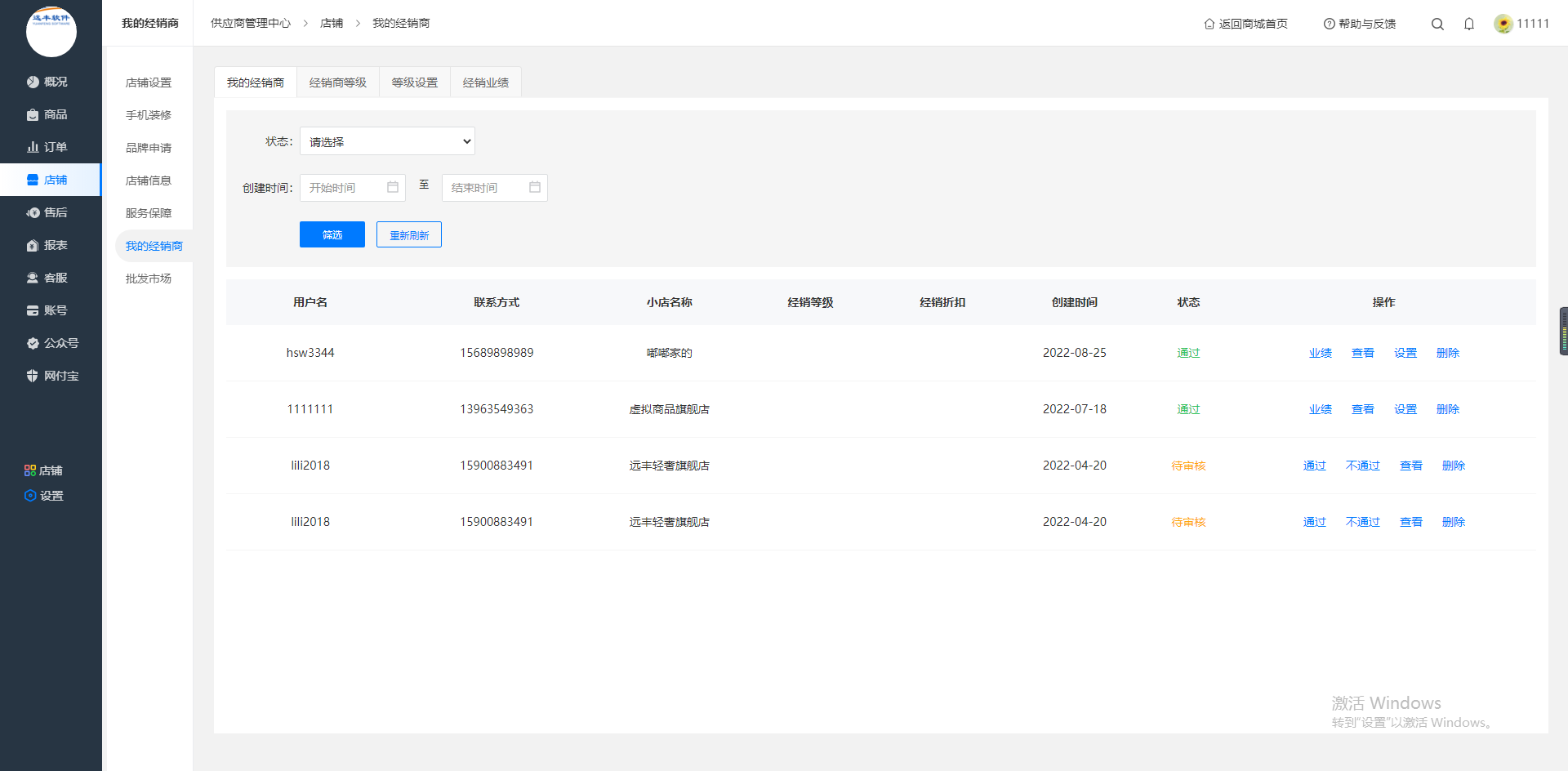Screen dimensions: 1568x771
Task: Click the 用户名 column header
Action: [x=310, y=302]
